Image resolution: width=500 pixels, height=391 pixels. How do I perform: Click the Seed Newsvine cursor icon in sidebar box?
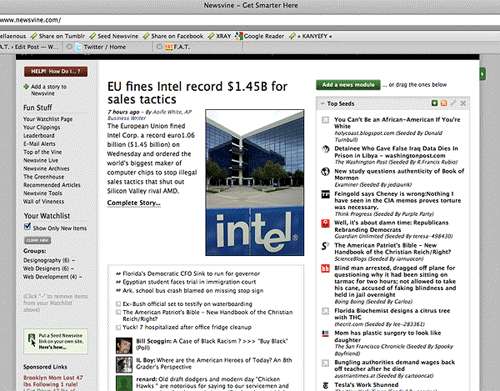pyautogui.click(x=32, y=341)
